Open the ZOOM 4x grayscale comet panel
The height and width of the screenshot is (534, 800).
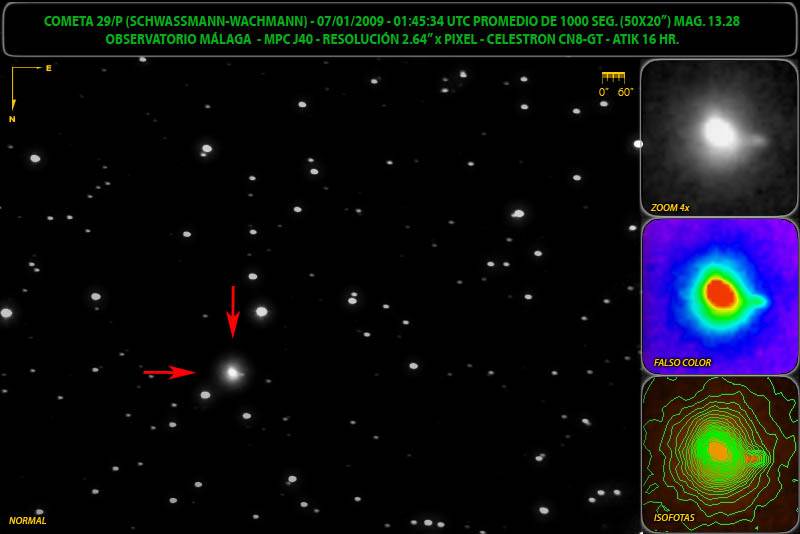pyautogui.click(x=719, y=138)
